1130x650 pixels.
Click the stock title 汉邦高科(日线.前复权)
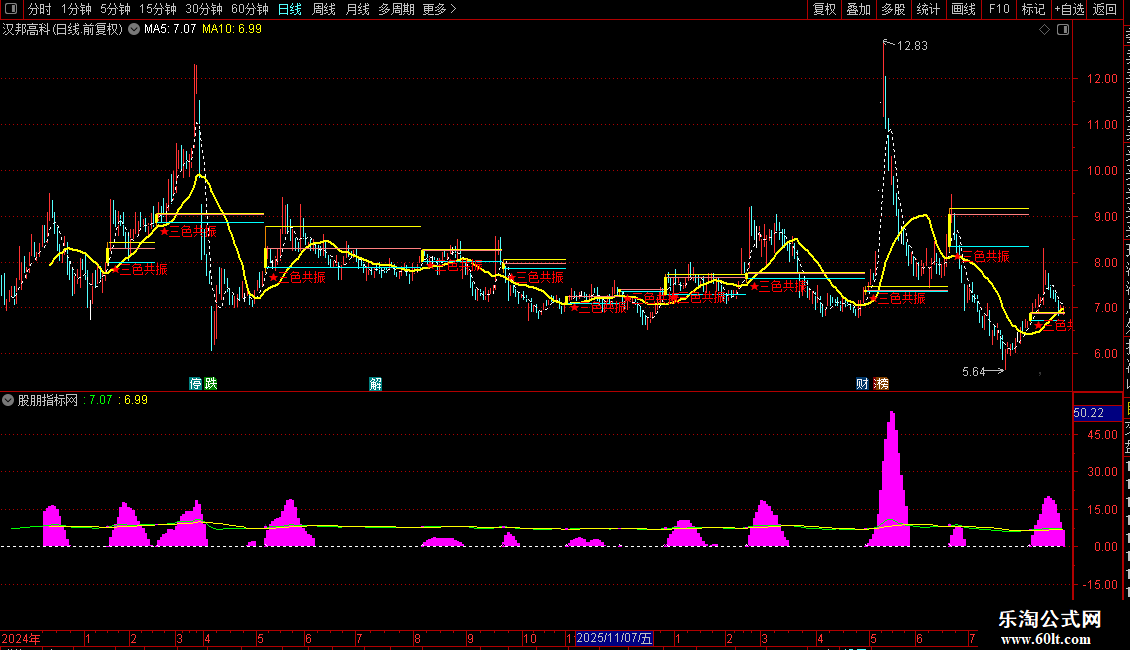tap(63, 30)
